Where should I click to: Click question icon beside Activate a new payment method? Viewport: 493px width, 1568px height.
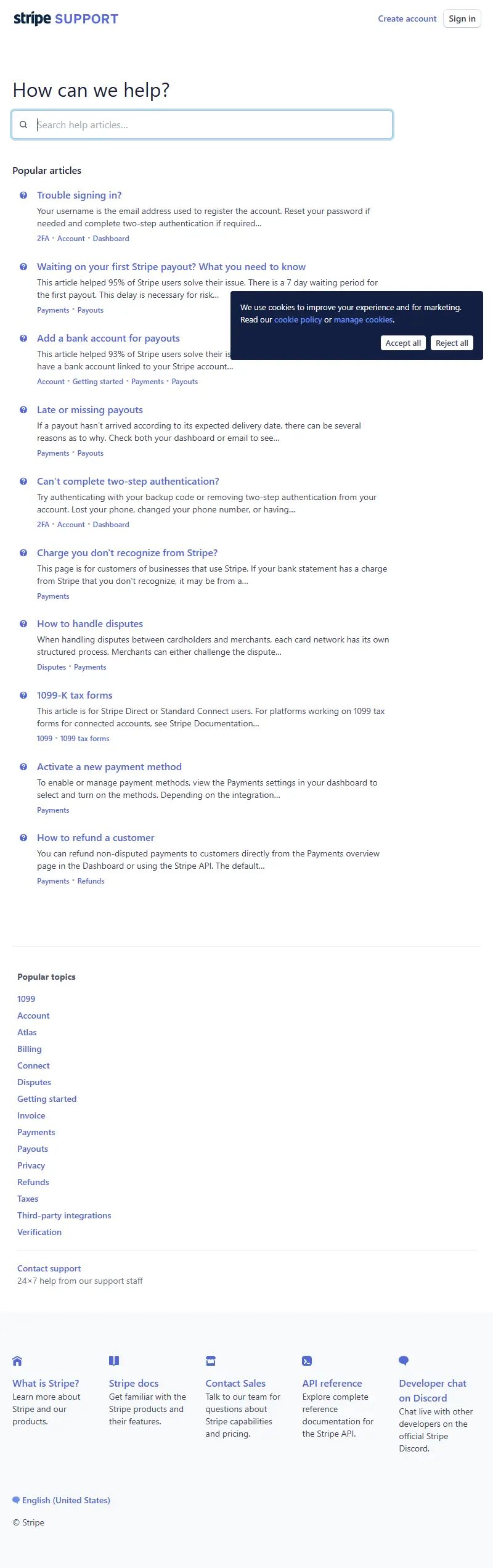[23, 767]
